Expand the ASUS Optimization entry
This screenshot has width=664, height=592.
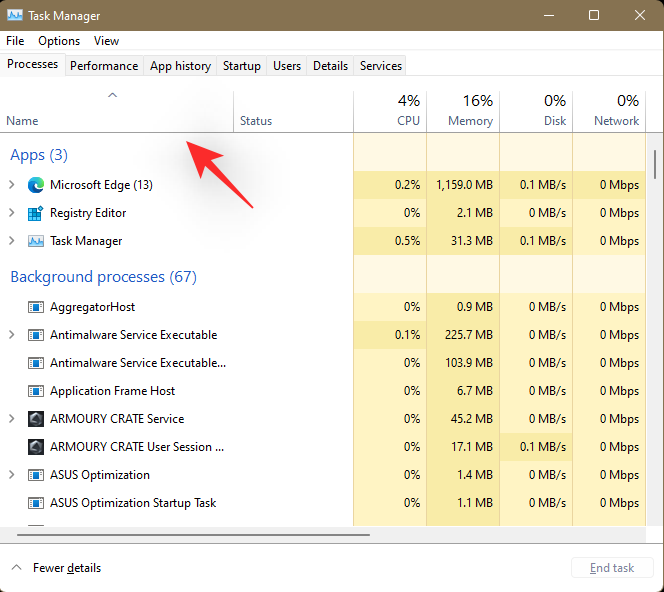coord(12,475)
